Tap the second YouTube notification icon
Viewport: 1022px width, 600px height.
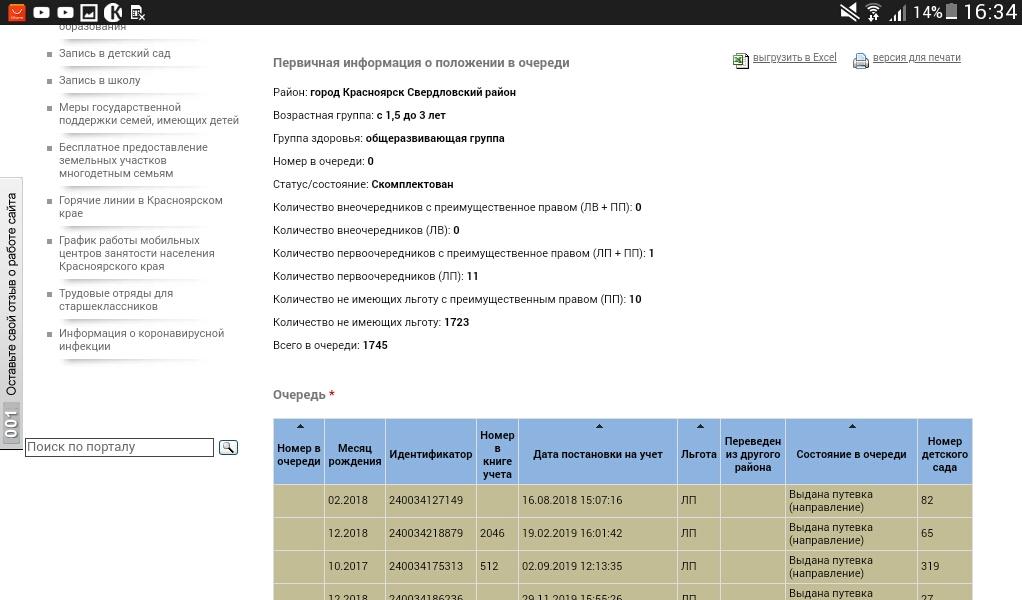coord(65,12)
